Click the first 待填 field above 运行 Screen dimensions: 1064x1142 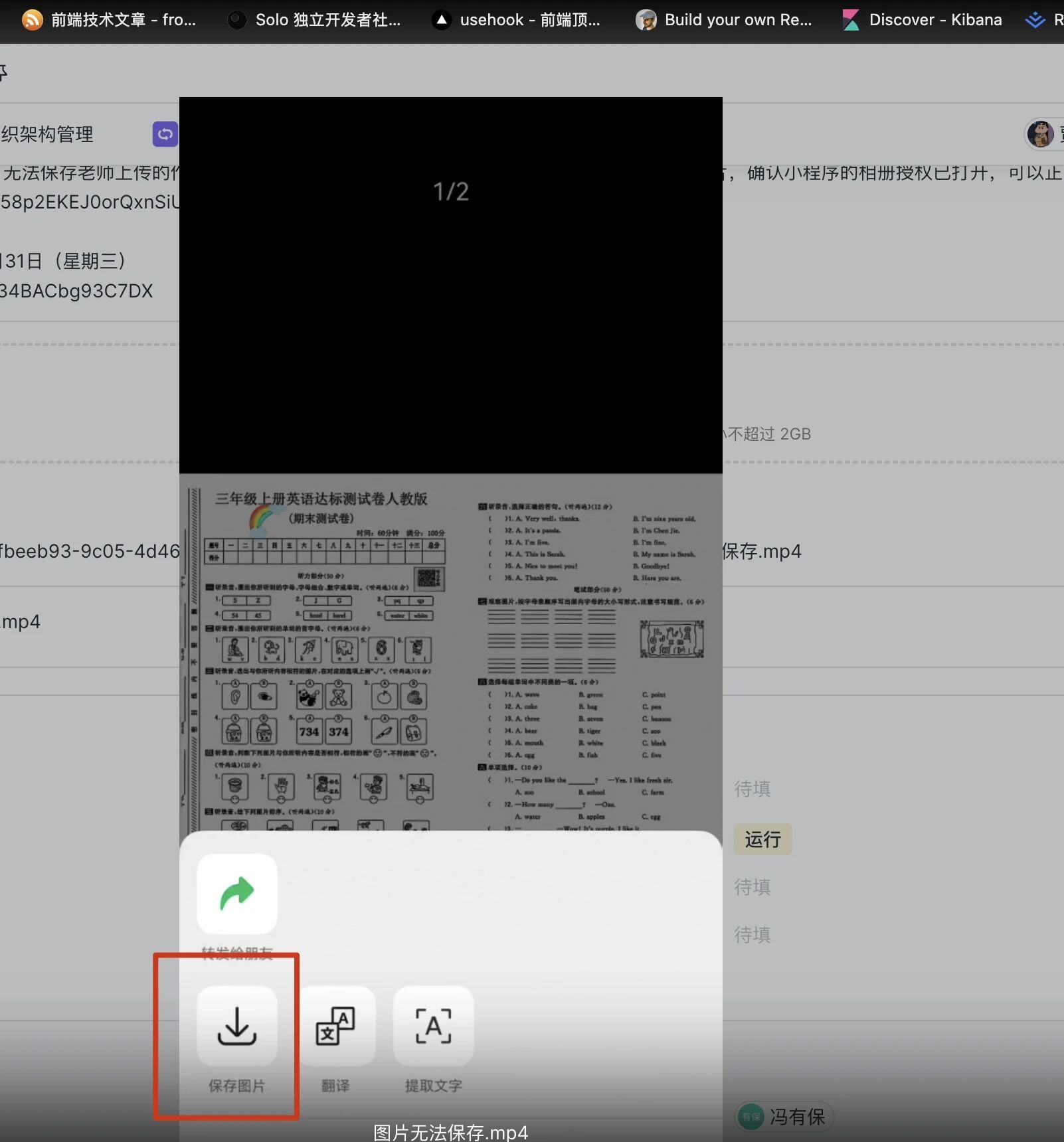[753, 789]
